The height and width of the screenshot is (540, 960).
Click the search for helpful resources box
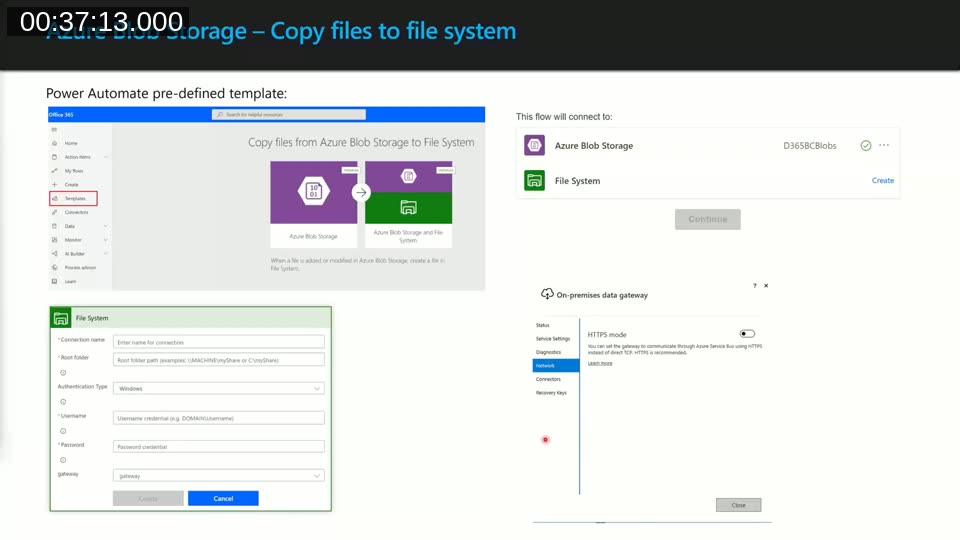(x=289, y=114)
